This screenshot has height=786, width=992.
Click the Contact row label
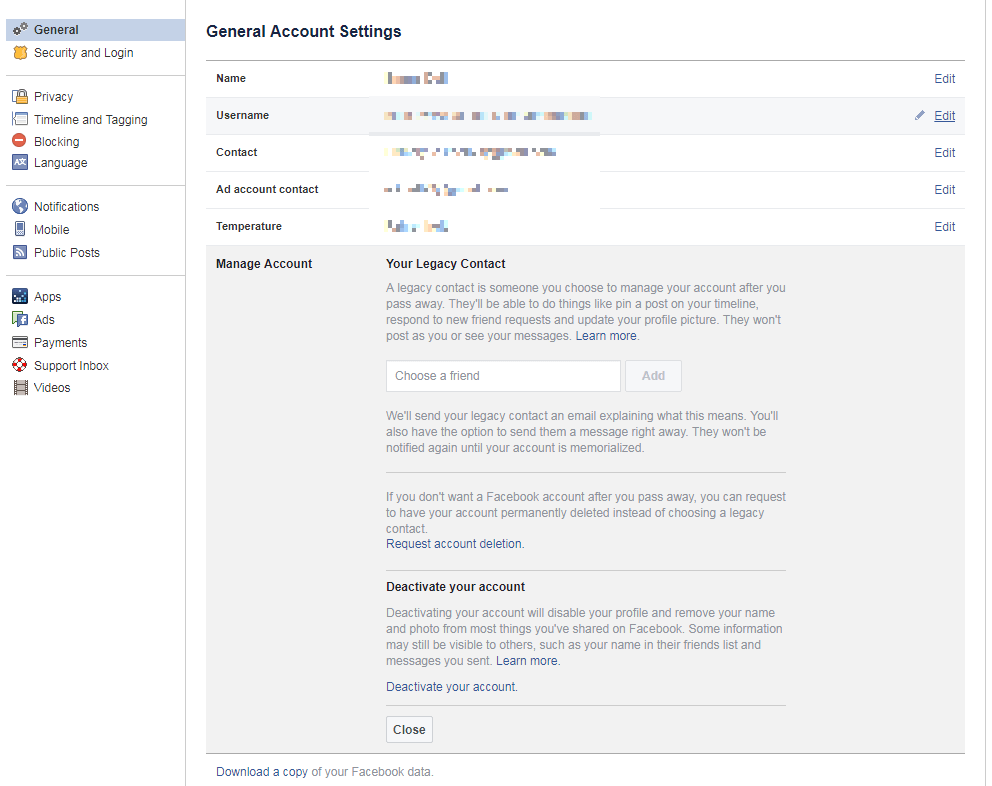pos(237,152)
